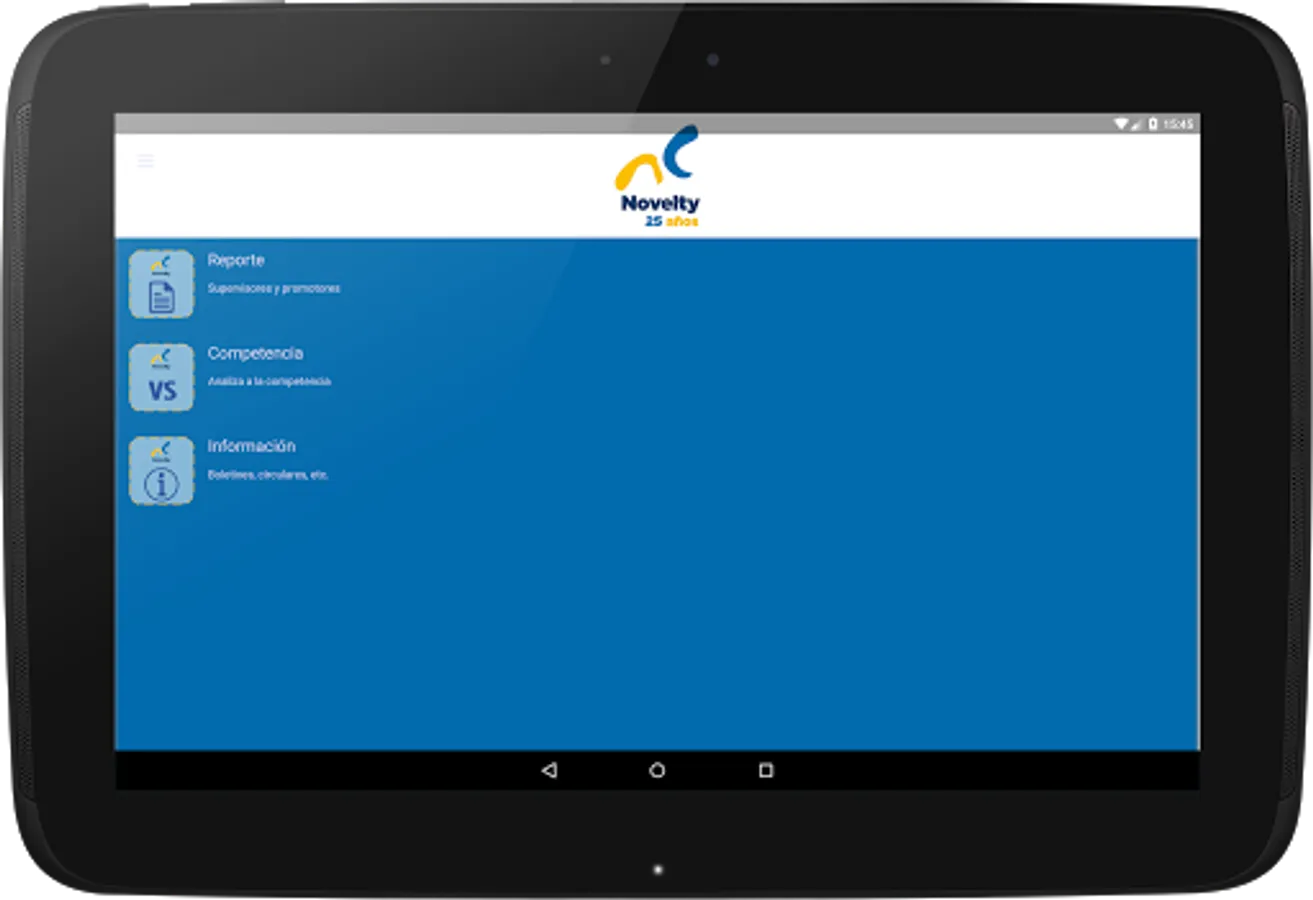Tap the Competencia VS icon tile
The width and height of the screenshot is (1313, 900).
(x=161, y=377)
